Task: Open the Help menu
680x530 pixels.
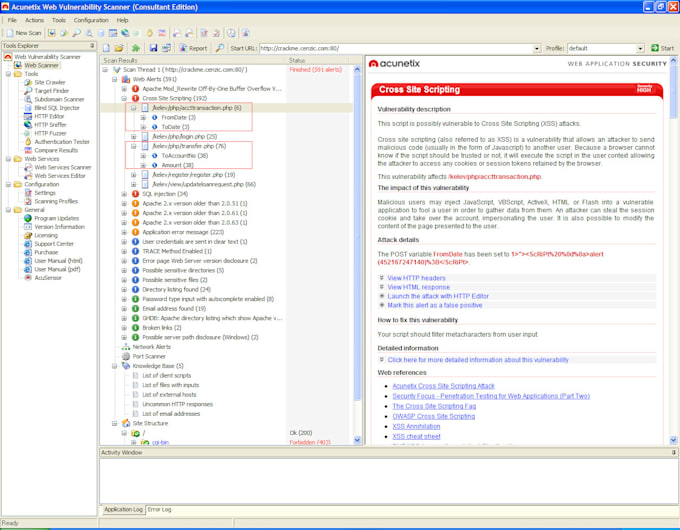Action: (x=122, y=20)
